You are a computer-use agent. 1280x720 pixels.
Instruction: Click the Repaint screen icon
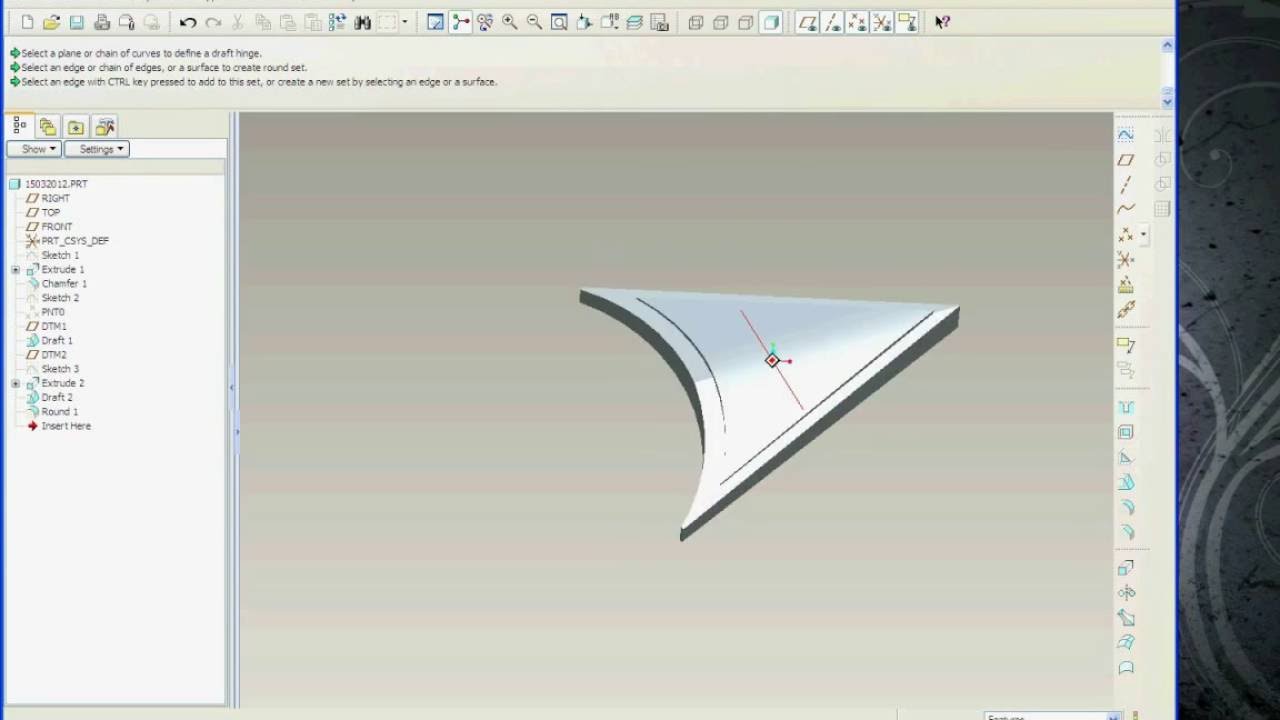point(435,22)
